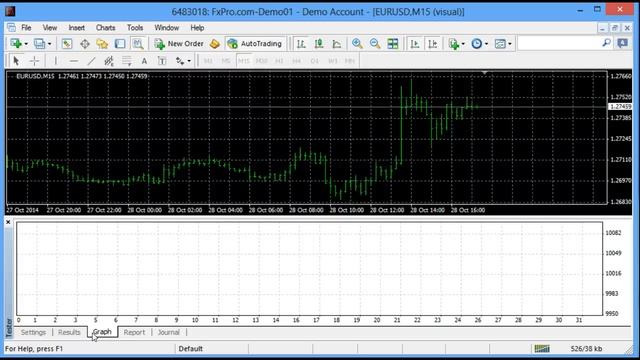The image size is (640, 360).
Task: Click the Indicators list icon
Action: point(453,44)
